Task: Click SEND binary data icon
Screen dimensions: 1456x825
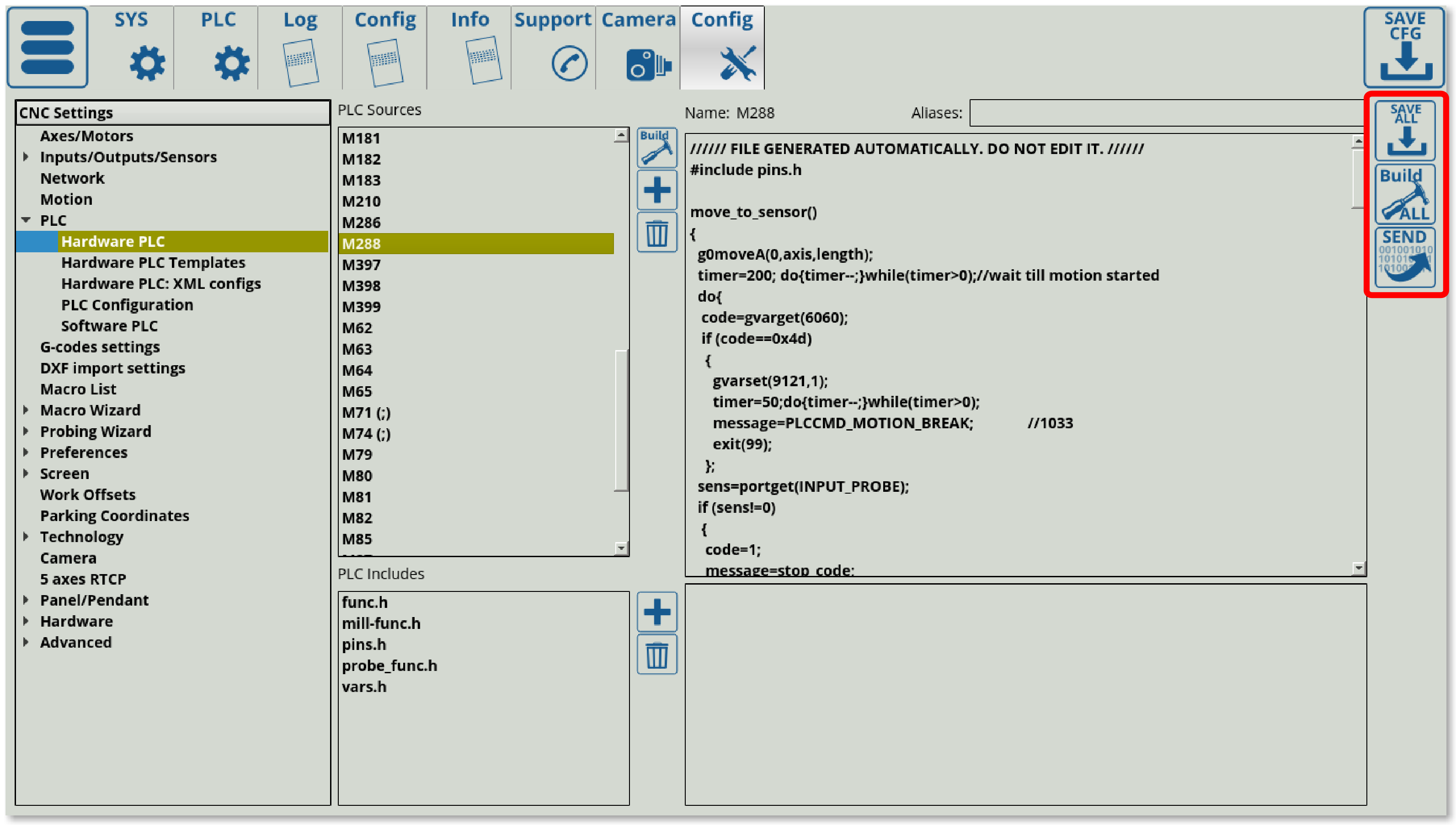Action: pos(1405,257)
